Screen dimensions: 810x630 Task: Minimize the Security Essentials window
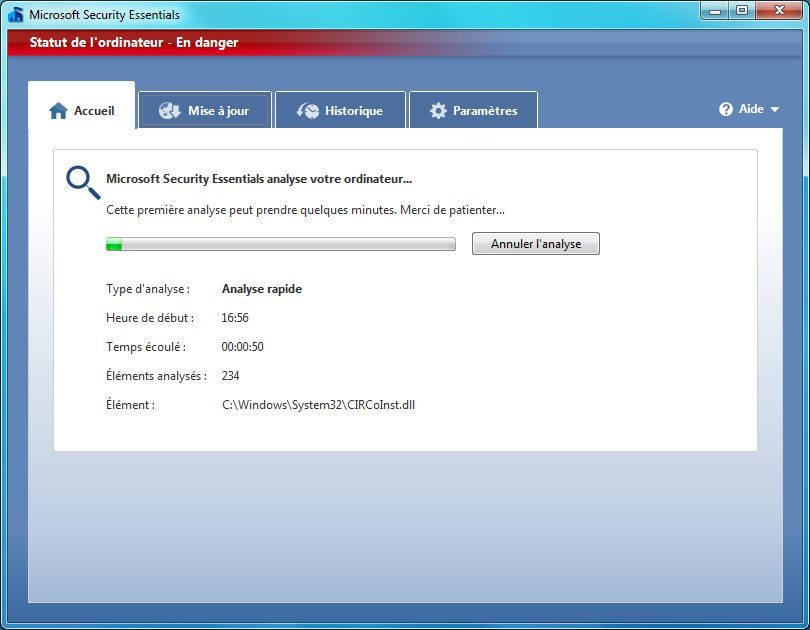click(715, 11)
